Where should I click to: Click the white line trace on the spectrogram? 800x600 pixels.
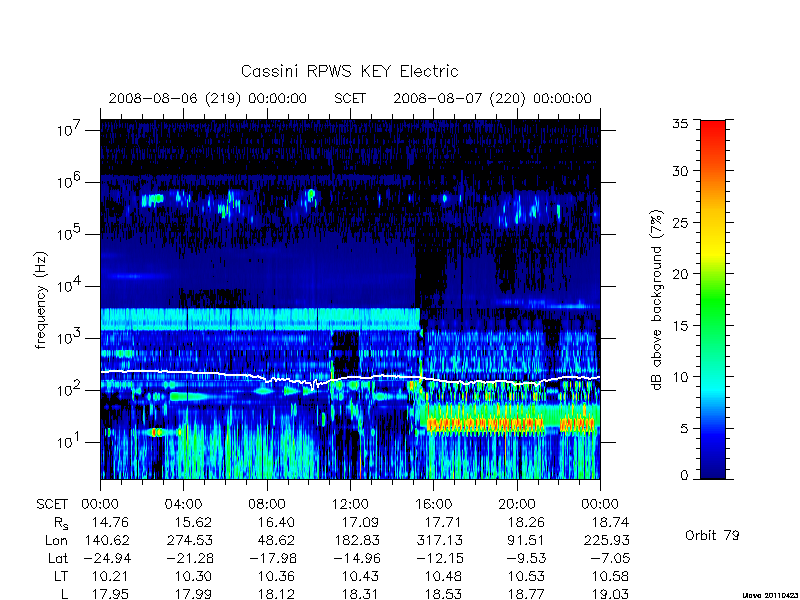point(350,378)
